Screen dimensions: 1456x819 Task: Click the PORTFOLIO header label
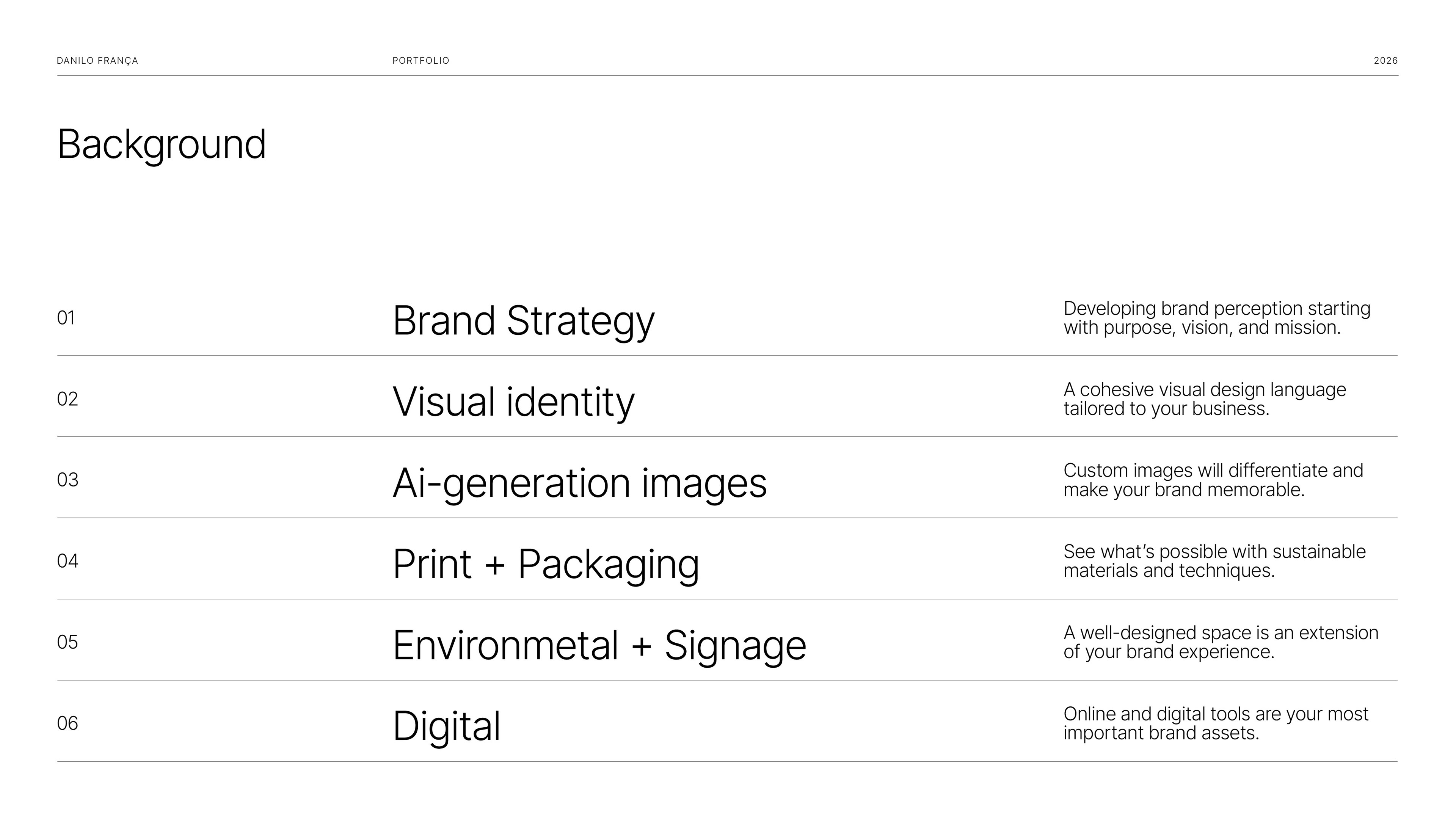click(x=421, y=61)
